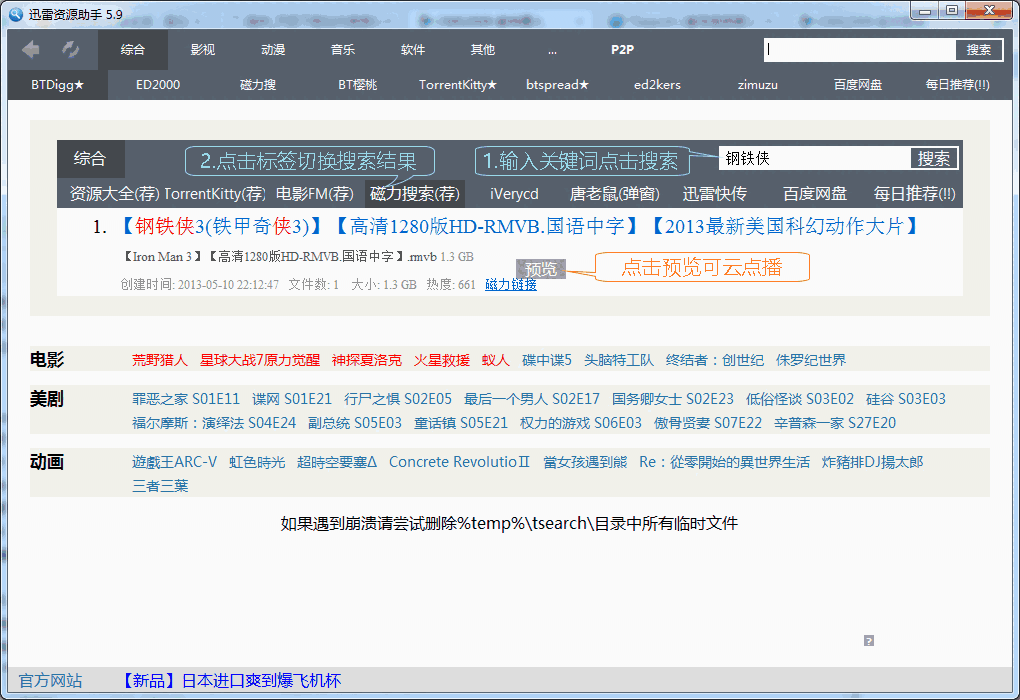The image size is (1020, 700).
Task: Select the 音乐 category tab
Action: click(343, 50)
